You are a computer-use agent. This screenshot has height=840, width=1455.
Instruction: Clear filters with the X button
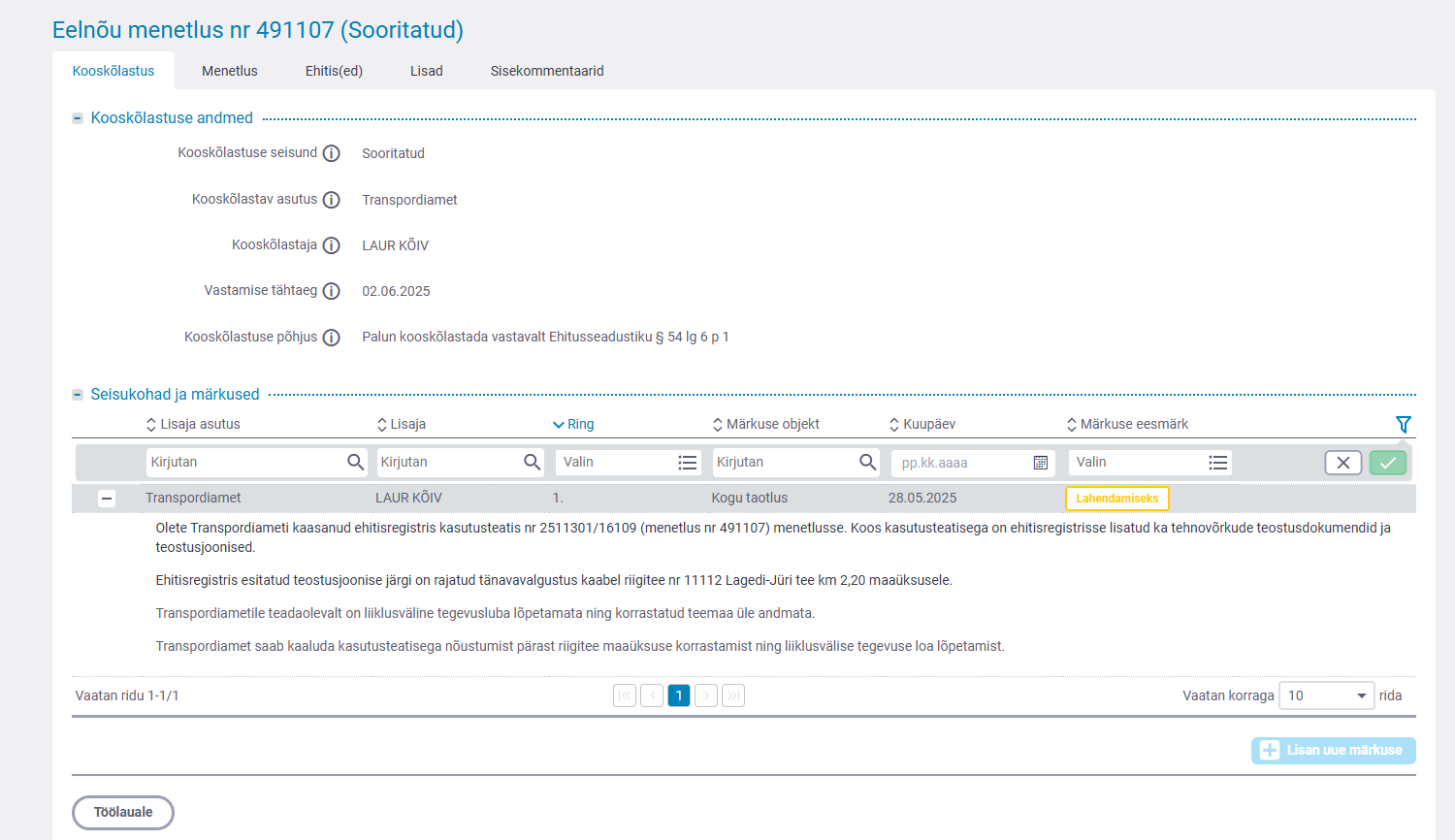pyautogui.click(x=1343, y=463)
